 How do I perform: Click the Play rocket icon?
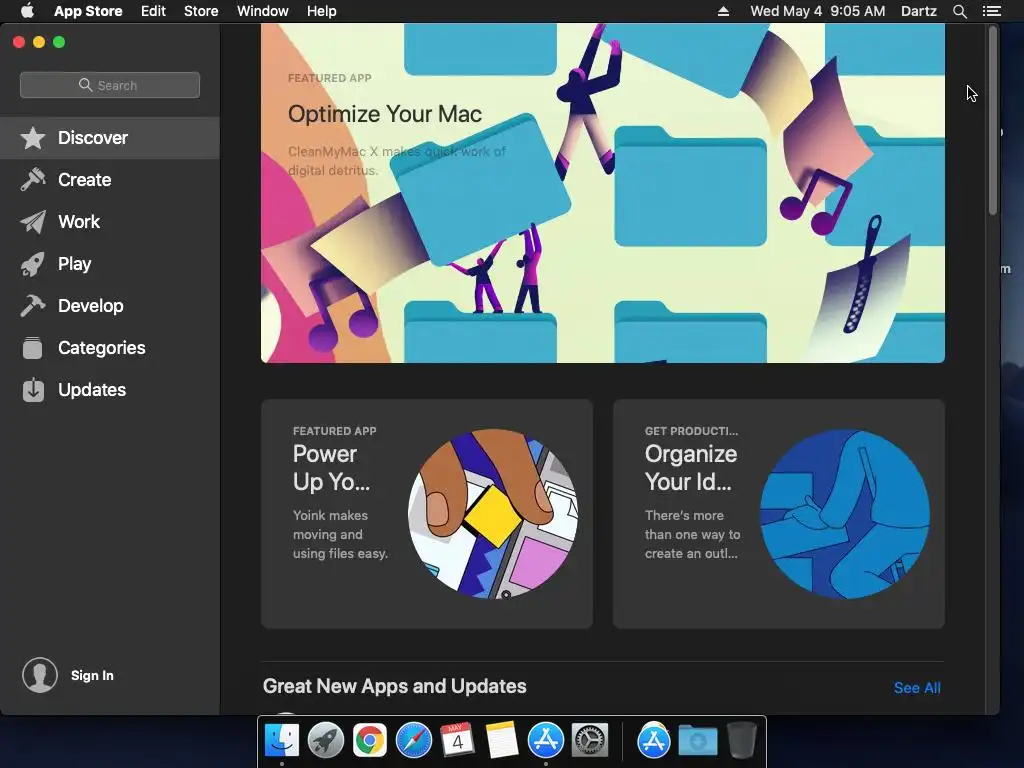click(33, 264)
